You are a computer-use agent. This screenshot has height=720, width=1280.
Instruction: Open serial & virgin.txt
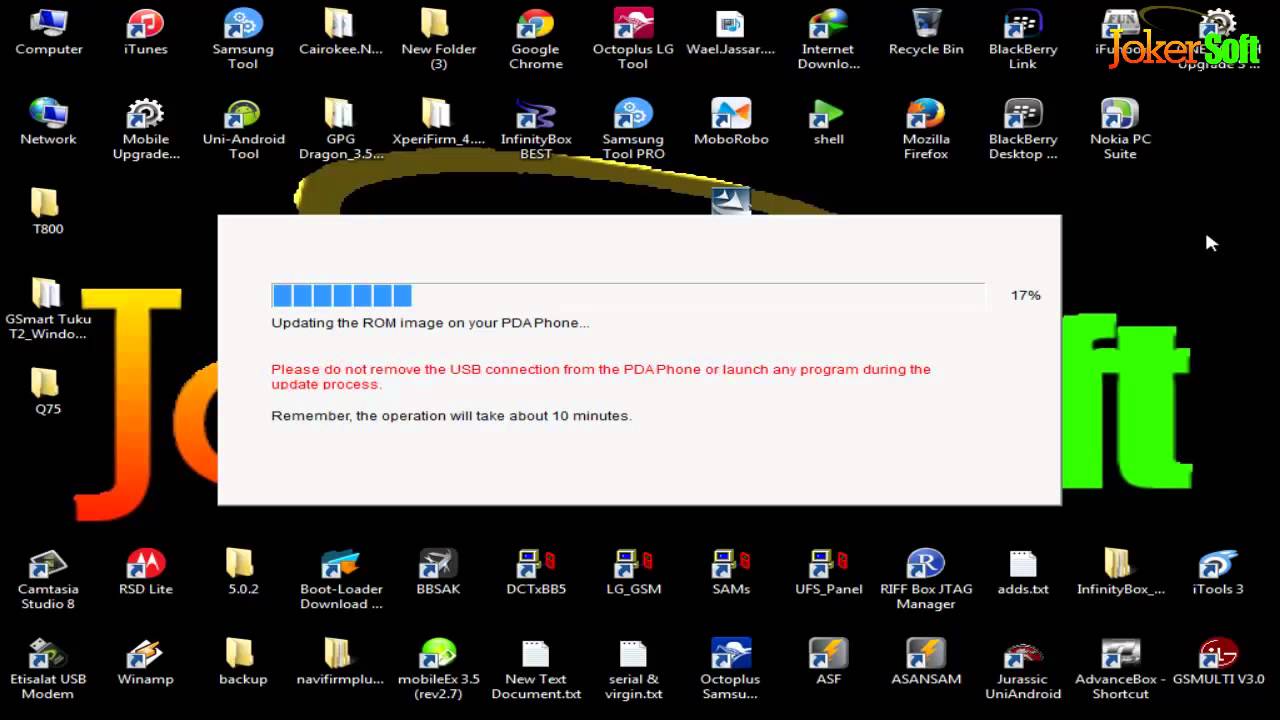633,669
